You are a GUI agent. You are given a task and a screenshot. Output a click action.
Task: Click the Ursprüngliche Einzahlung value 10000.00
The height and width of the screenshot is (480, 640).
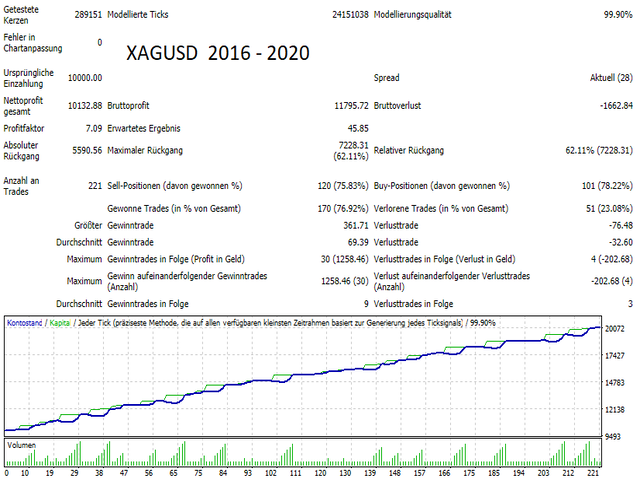[x=85, y=78]
